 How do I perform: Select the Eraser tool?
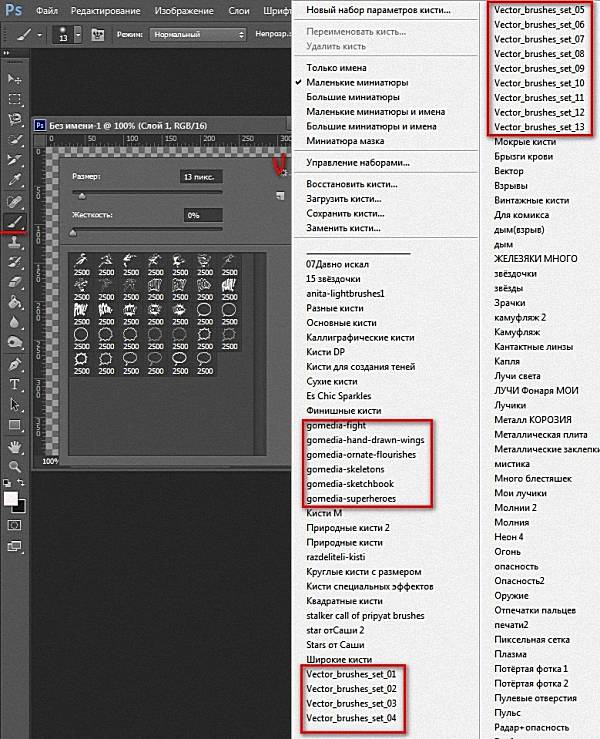click(x=15, y=282)
